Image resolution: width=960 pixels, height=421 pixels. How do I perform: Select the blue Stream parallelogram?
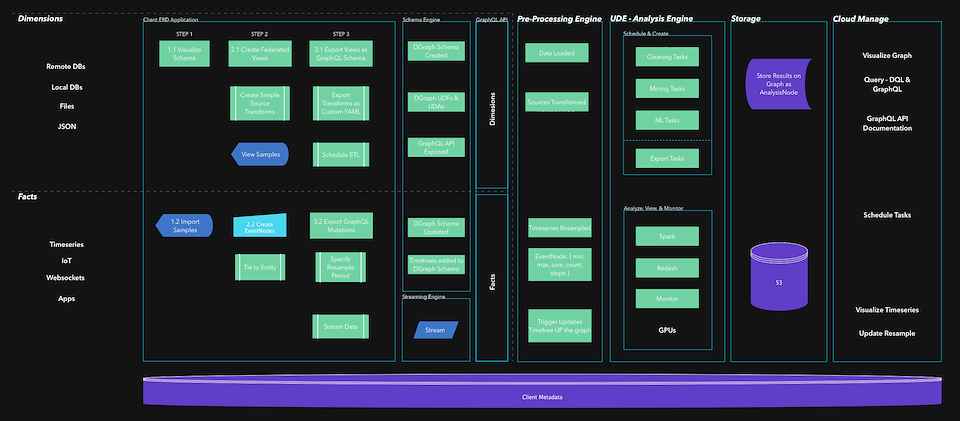click(435, 330)
